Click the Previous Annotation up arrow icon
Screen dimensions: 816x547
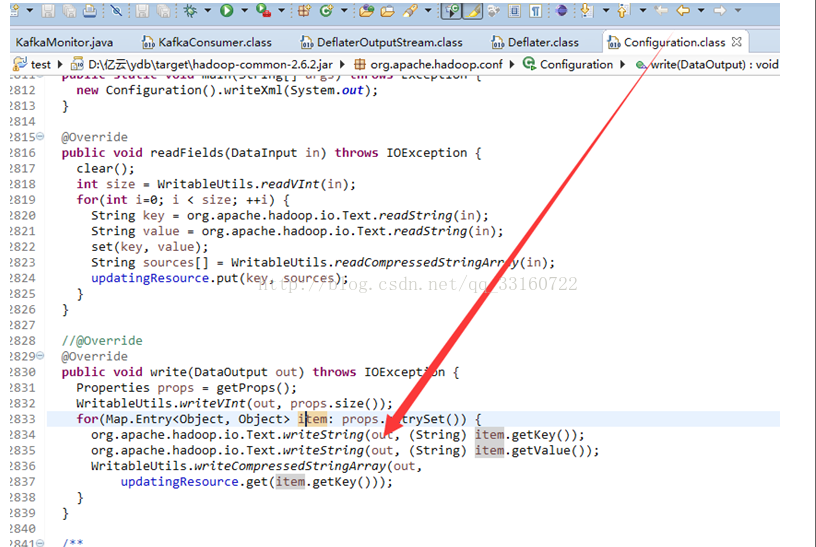click(x=623, y=10)
